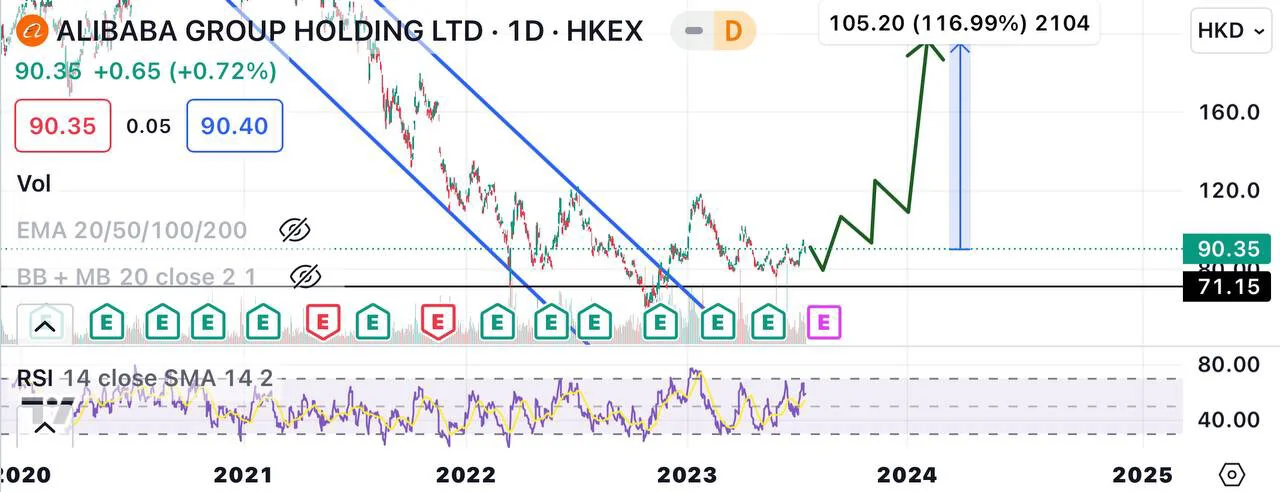The height and width of the screenshot is (492, 1280).
Task: Open the HKD currency dropdown
Action: click(1231, 31)
